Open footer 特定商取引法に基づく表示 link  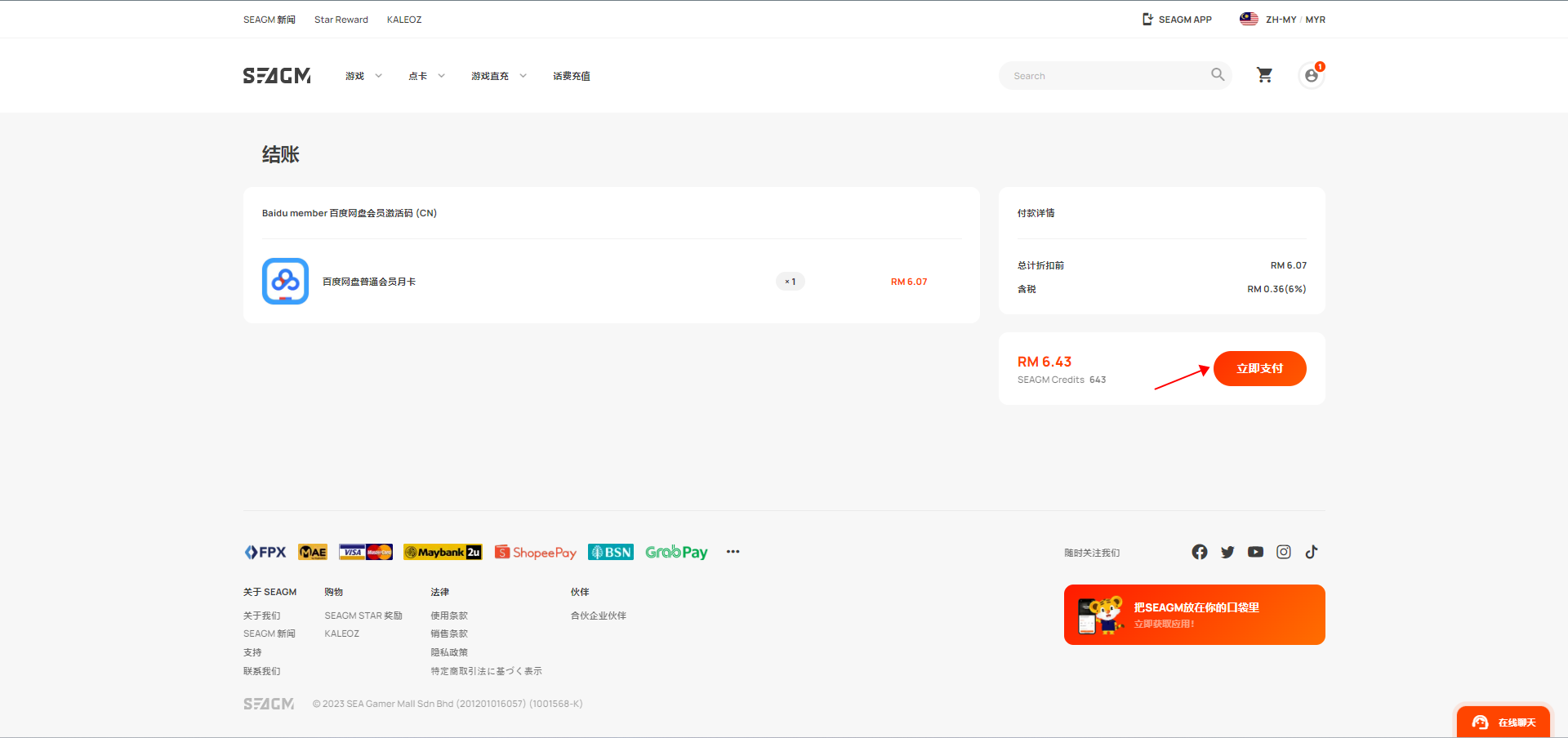[486, 671]
